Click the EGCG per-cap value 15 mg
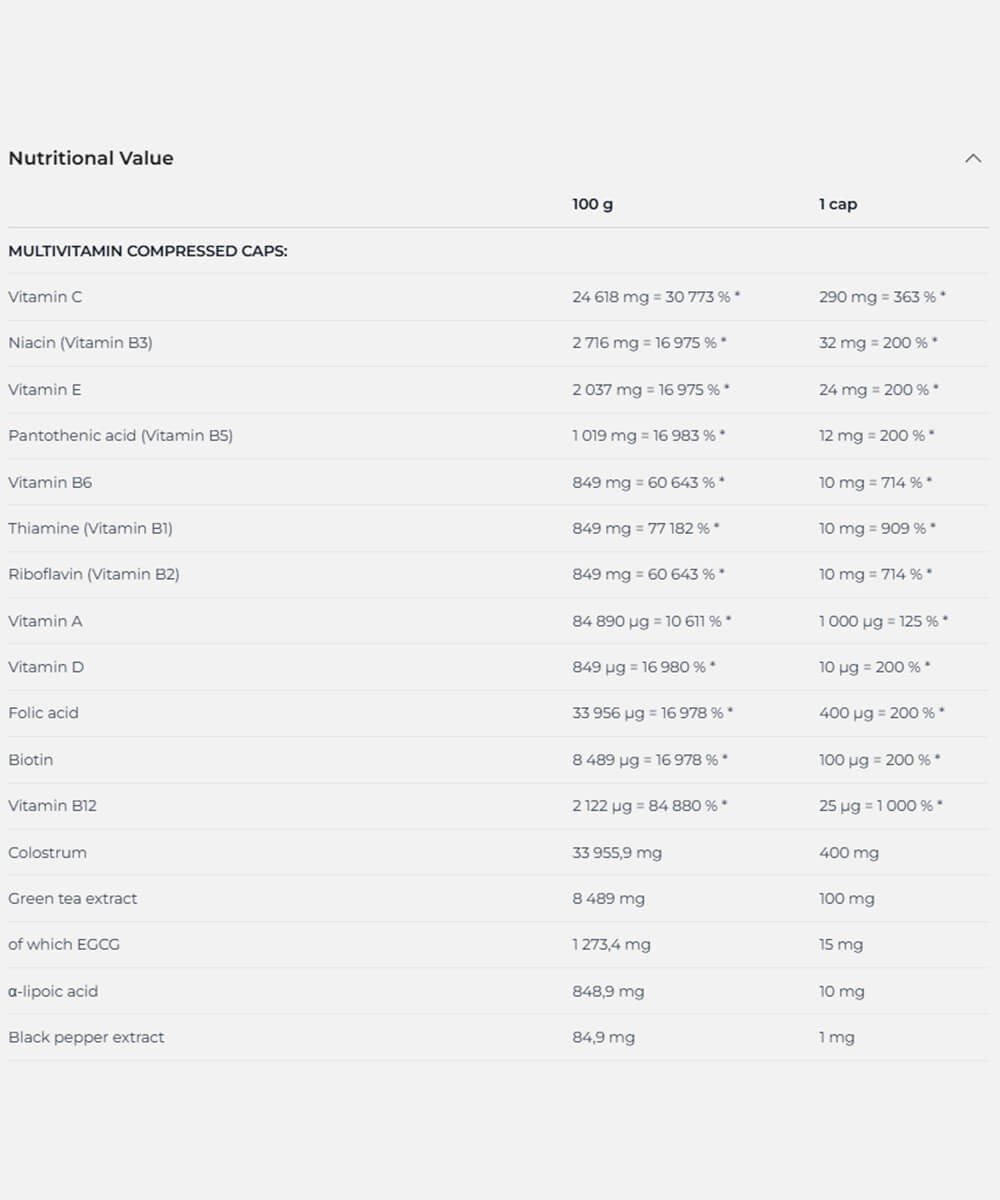This screenshot has width=1000, height=1200. 841,945
